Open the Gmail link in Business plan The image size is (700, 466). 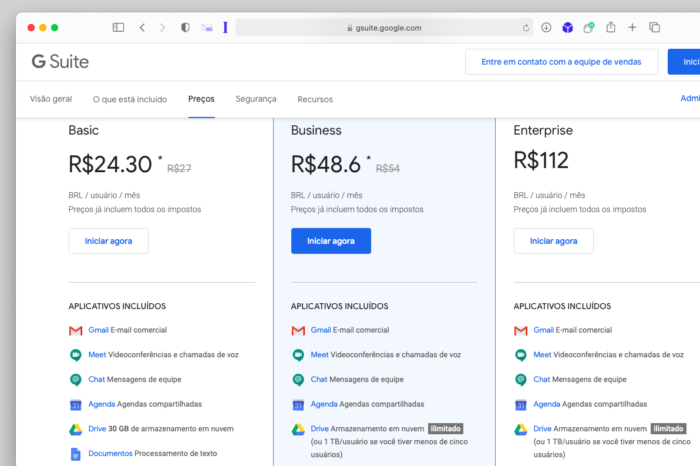[x=321, y=330]
